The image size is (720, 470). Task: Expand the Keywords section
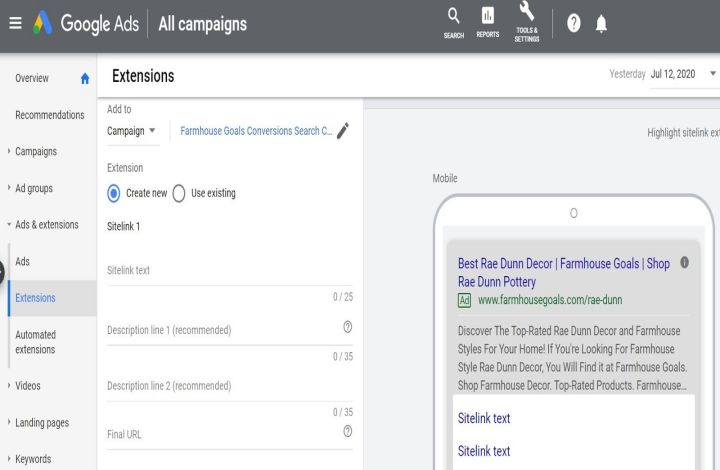pos(9,459)
